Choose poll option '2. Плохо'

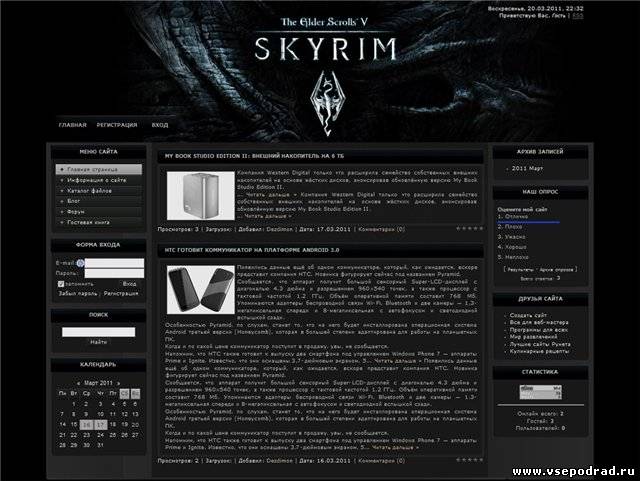click(x=510, y=227)
